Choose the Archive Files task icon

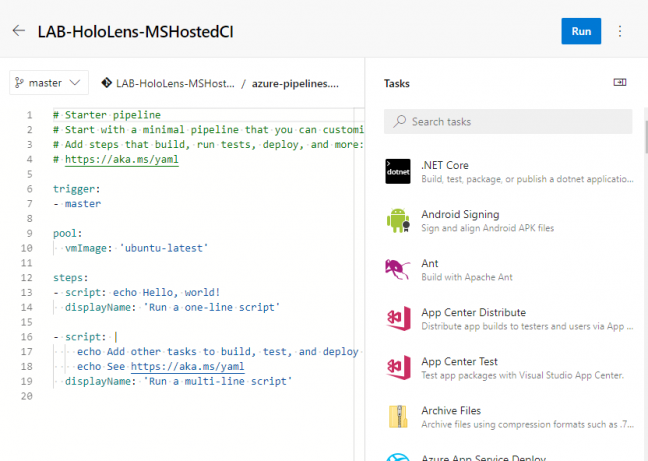[x=398, y=416]
